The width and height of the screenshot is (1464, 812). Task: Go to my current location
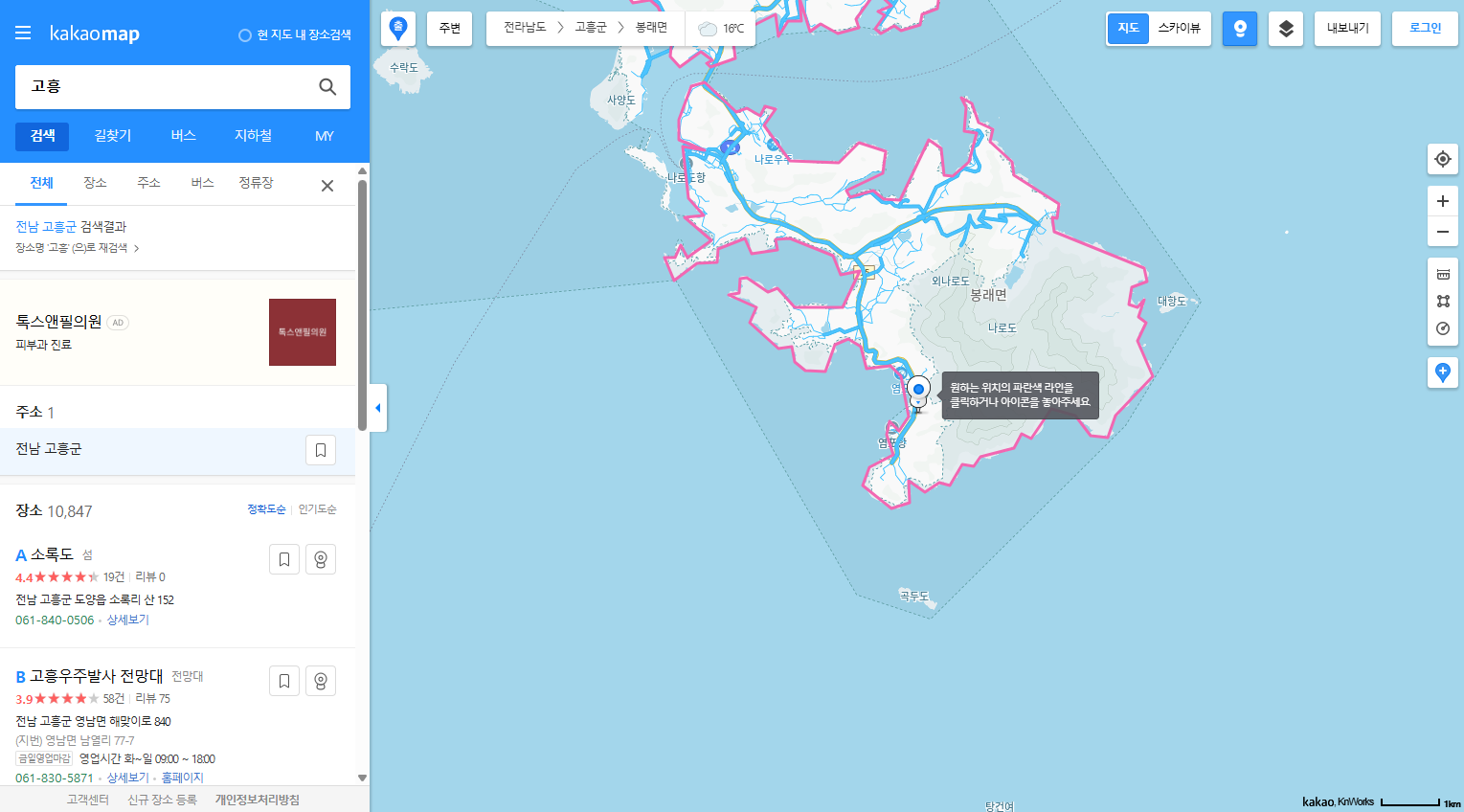(x=1443, y=159)
